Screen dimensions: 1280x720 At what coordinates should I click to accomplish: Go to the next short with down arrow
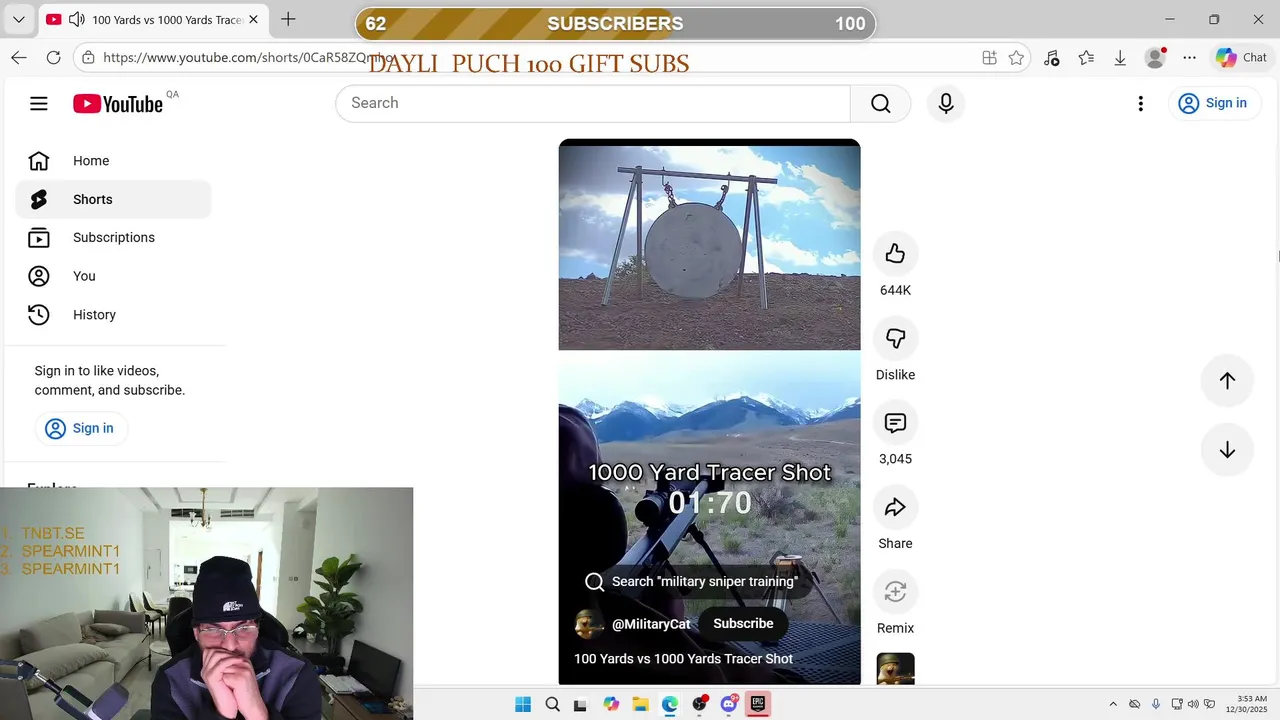pos(1227,450)
